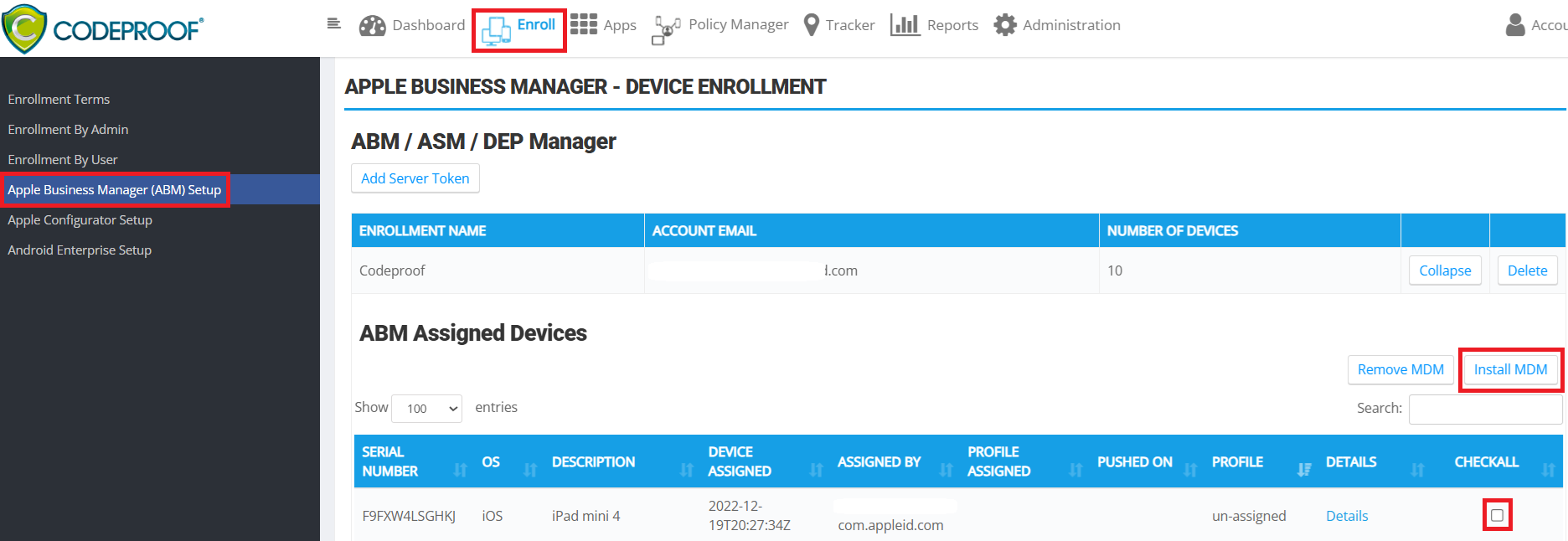Select Enrollment By User in sidebar
This screenshot has width=1568, height=541.
[x=63, y=159]
